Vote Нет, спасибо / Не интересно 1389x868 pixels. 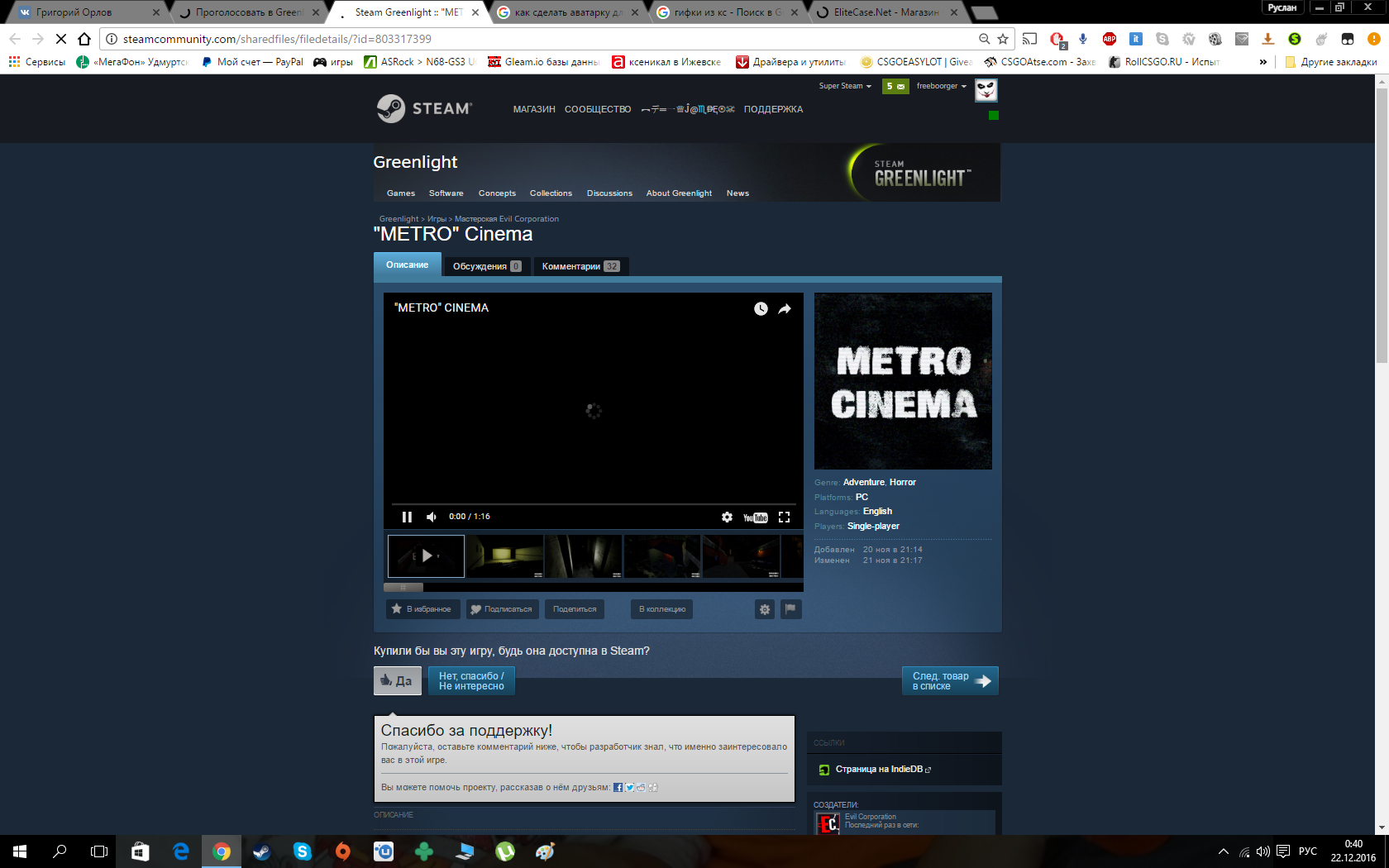(x=471, y=680)
